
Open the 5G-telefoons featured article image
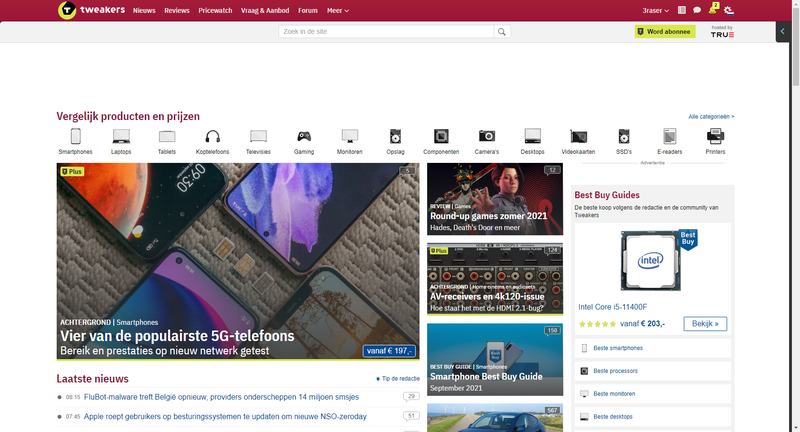pyautogui.click(x=238, y=262)
